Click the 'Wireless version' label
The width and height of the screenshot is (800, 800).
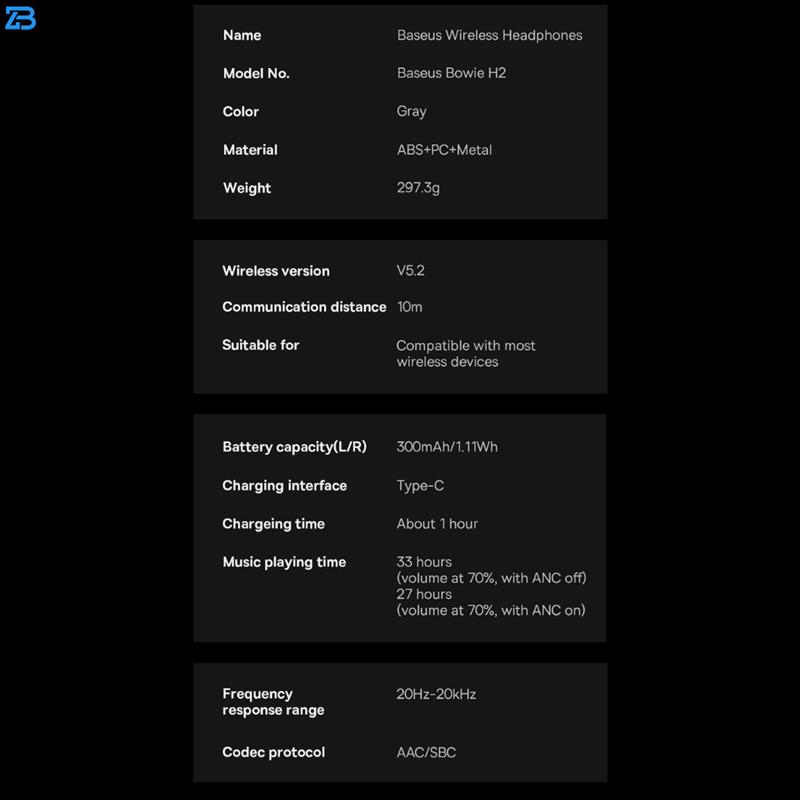pyautogui.click(x=276, y=271)
